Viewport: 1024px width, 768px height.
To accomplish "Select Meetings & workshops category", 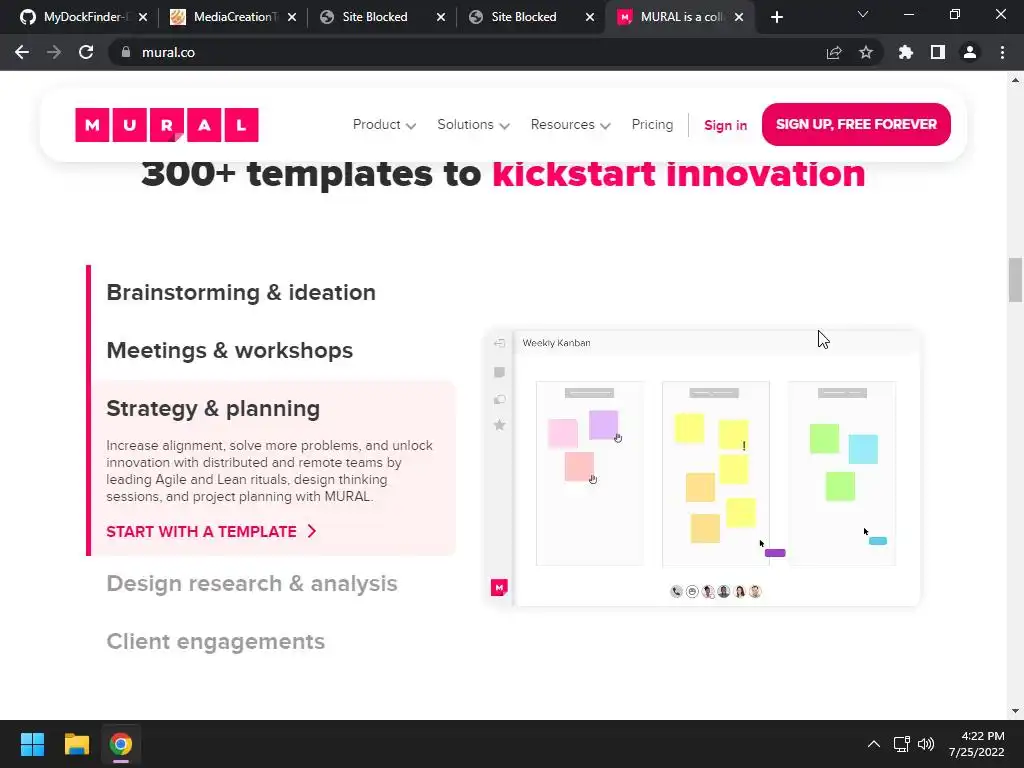I will click(229, 351).
